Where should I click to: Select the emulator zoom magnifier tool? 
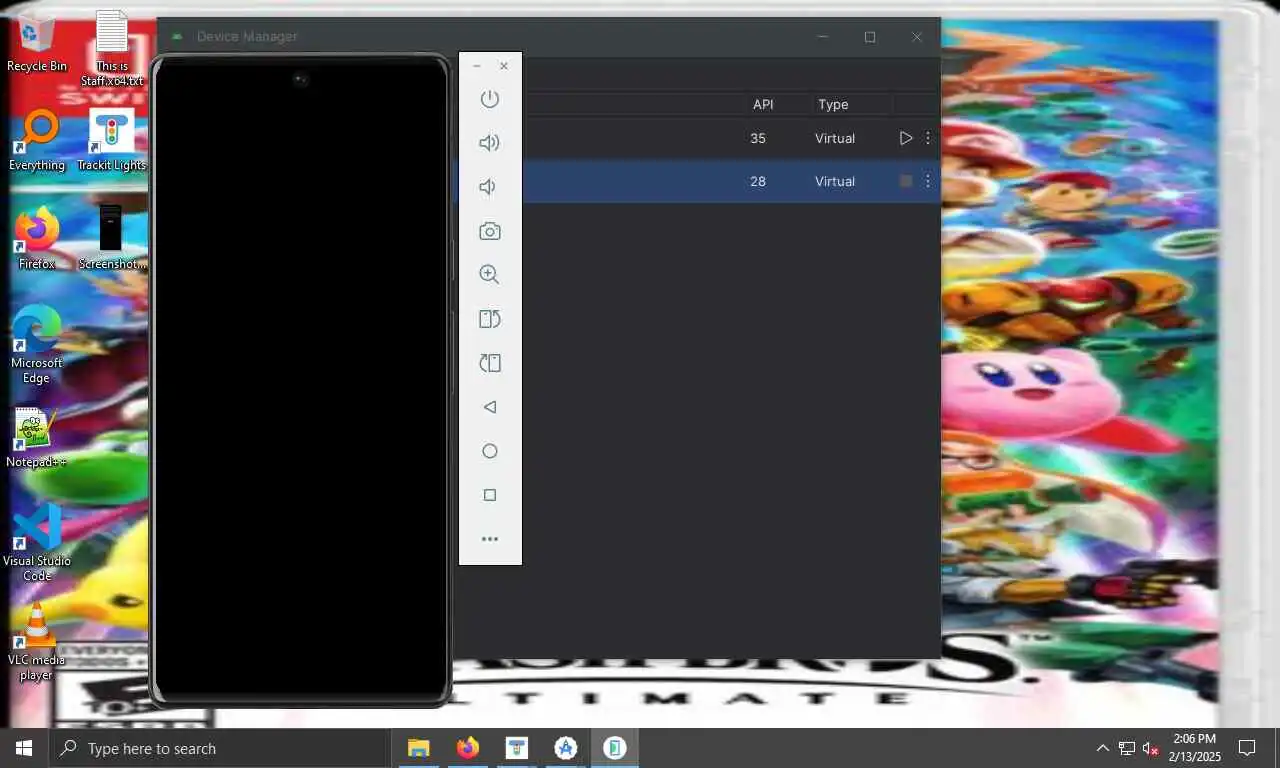click(x=489, y=275)
